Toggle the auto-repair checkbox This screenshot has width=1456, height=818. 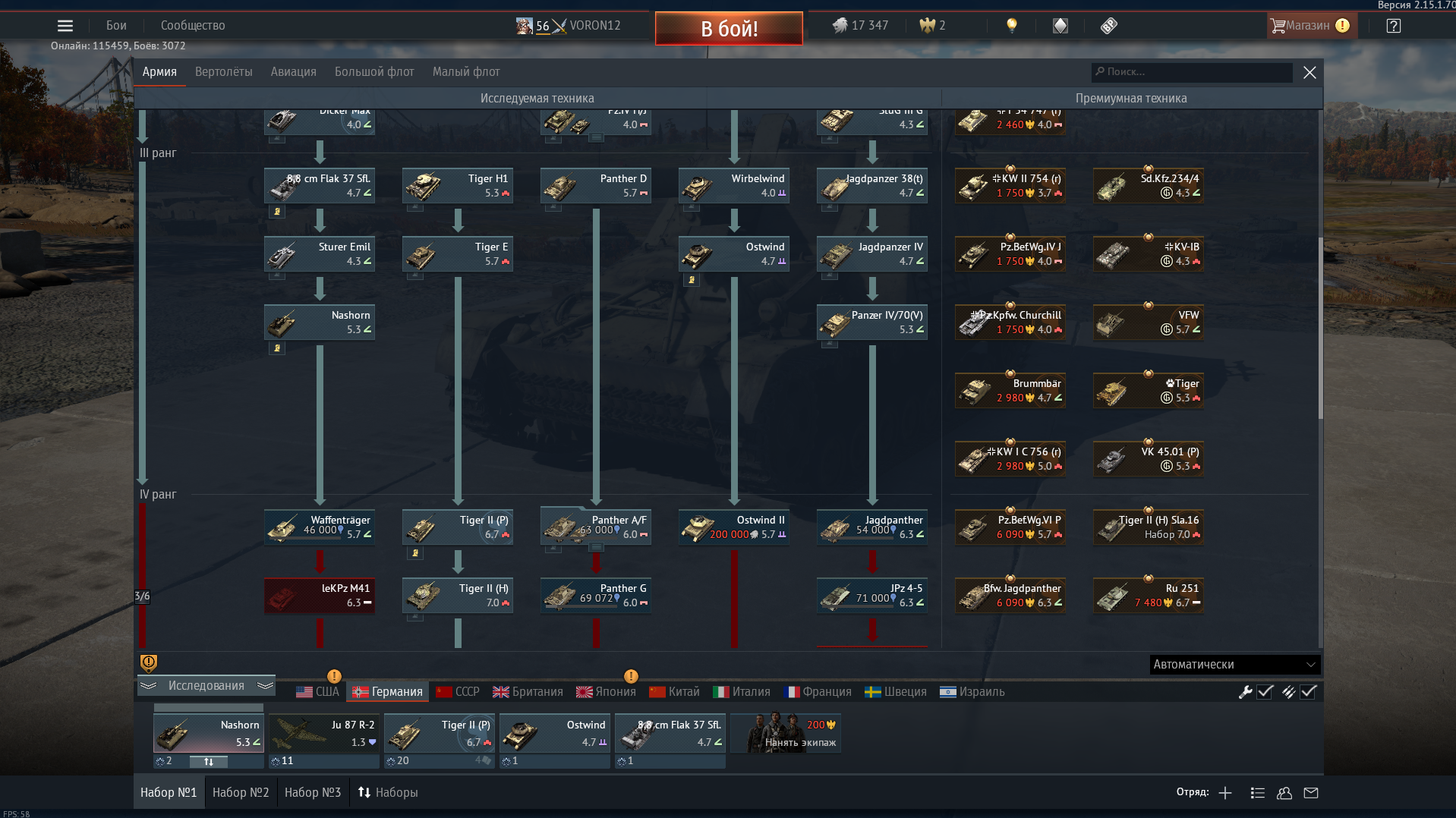click(x=1265, y=692)
